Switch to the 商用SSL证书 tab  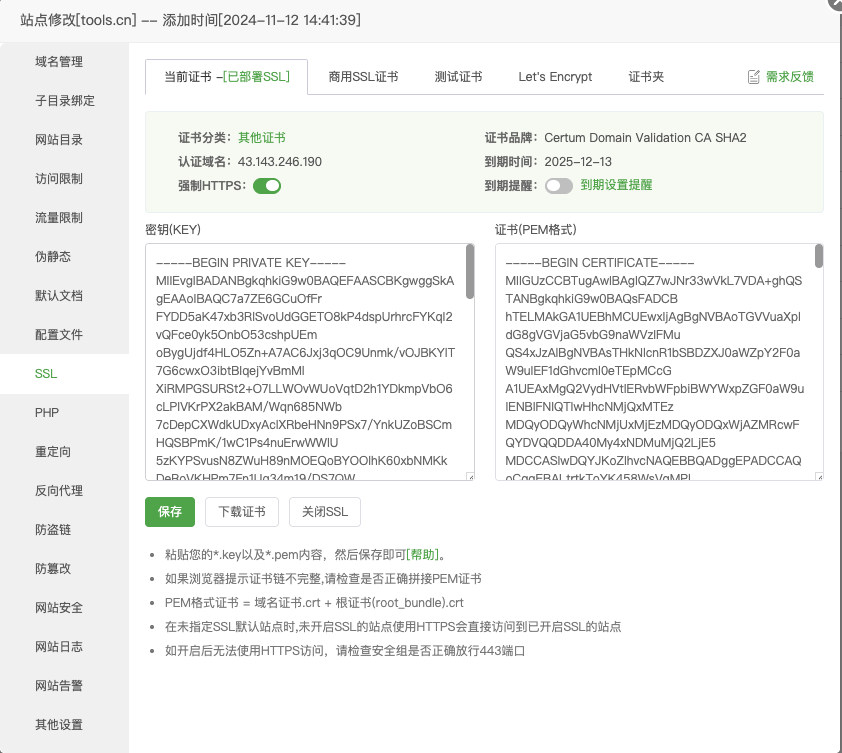pos(363,77)
